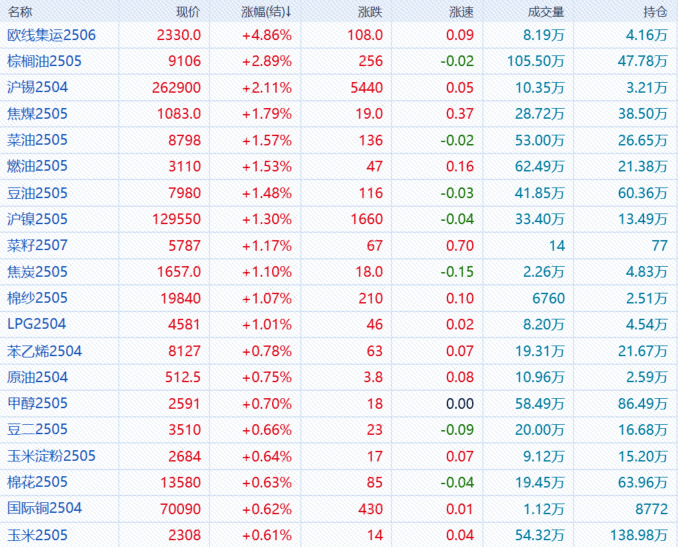Screen dimensions: 678x547
Task: Open the 沪锡2504 contract
Action: [38, 87]
